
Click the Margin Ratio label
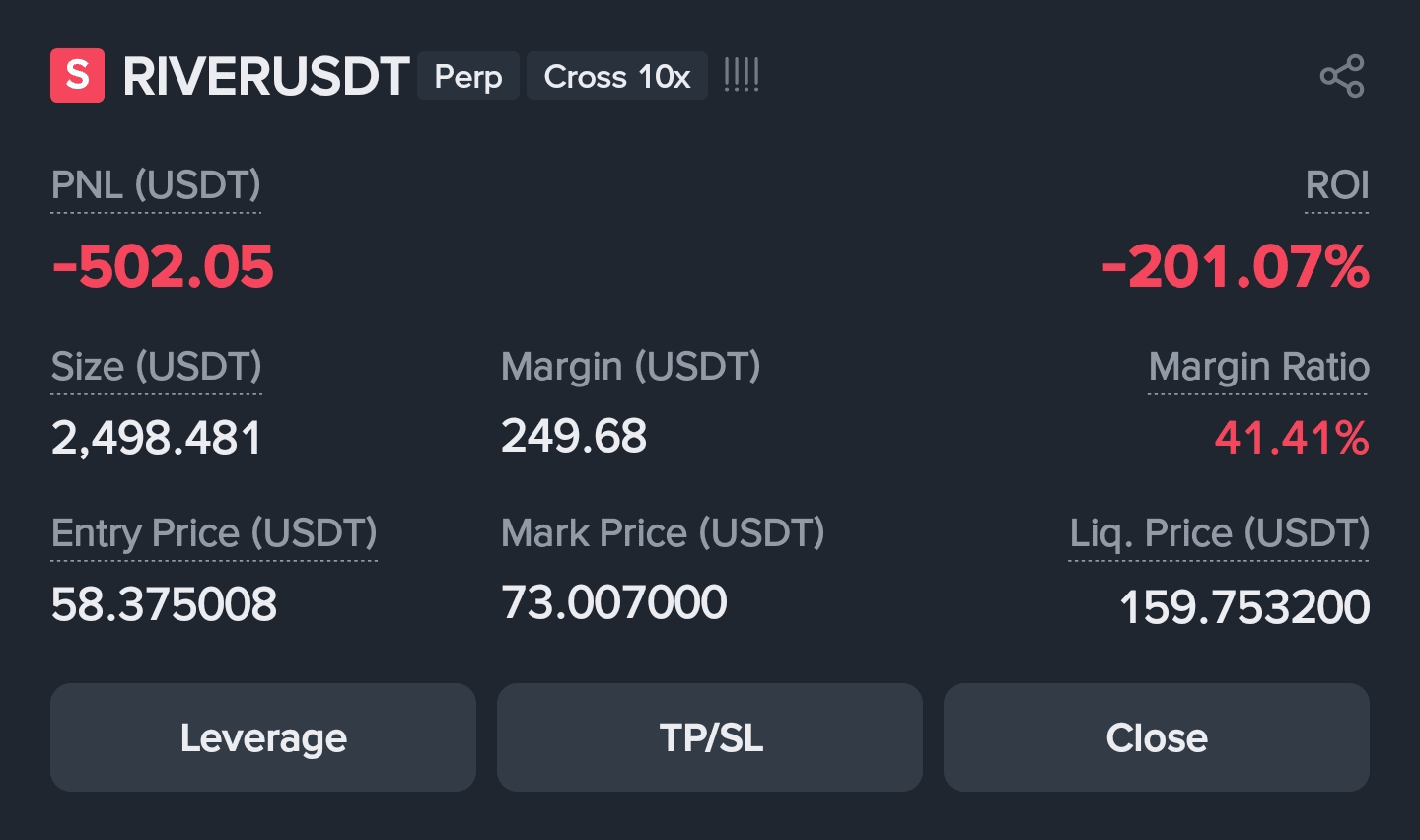1258,367
